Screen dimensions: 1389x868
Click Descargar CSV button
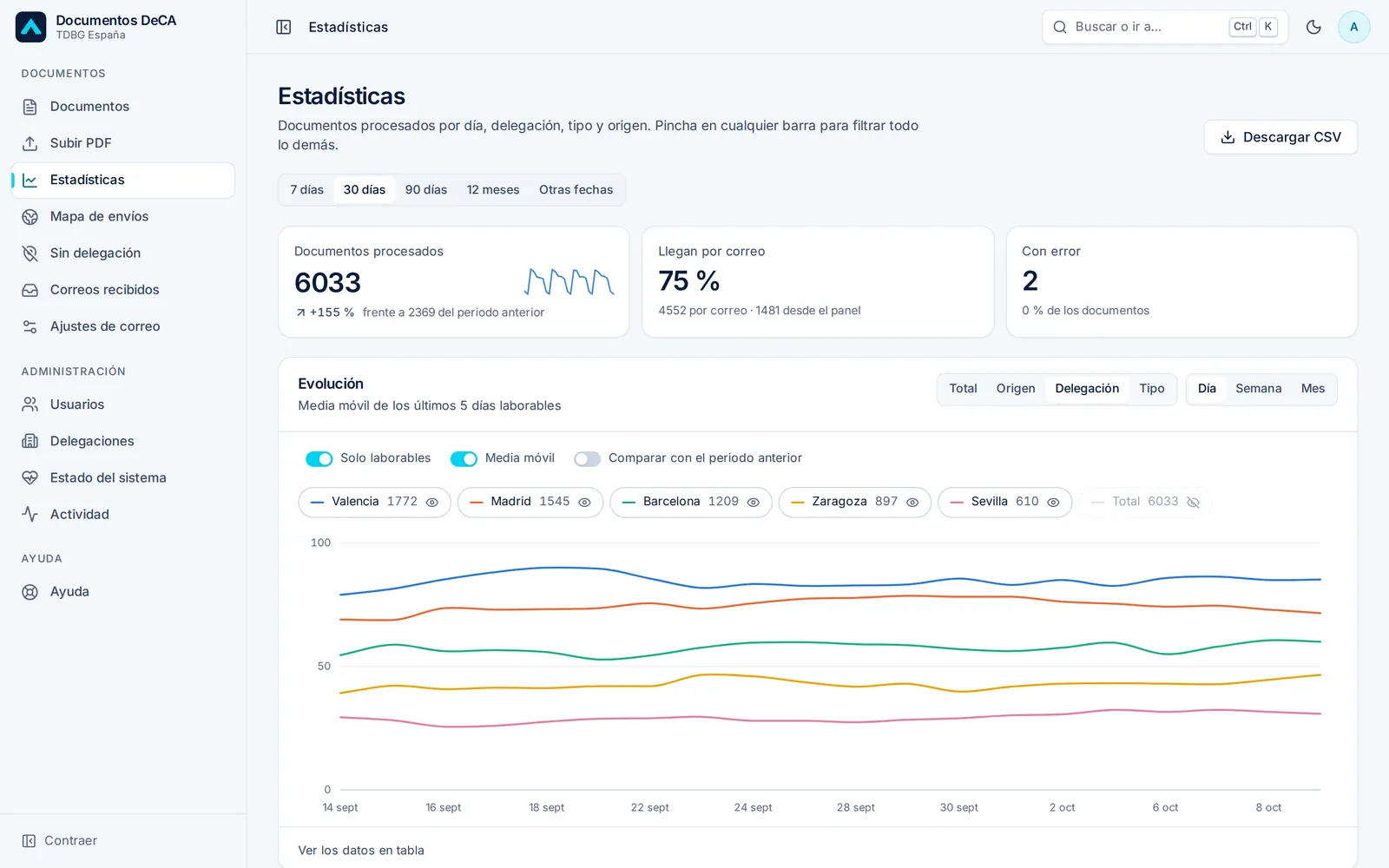click(x=1280, y=137)
